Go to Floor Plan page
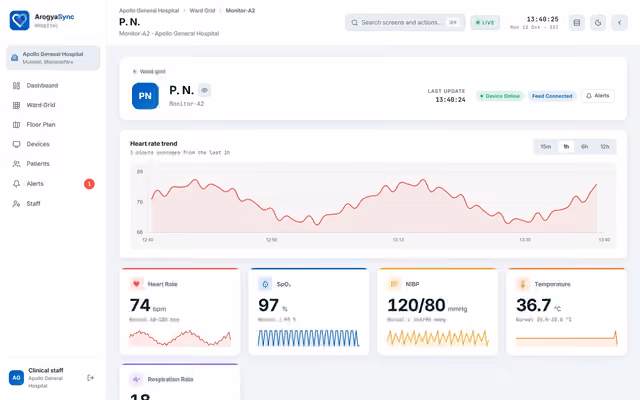Viewport: 640px width, 400px height. click(x=53, y=125)
